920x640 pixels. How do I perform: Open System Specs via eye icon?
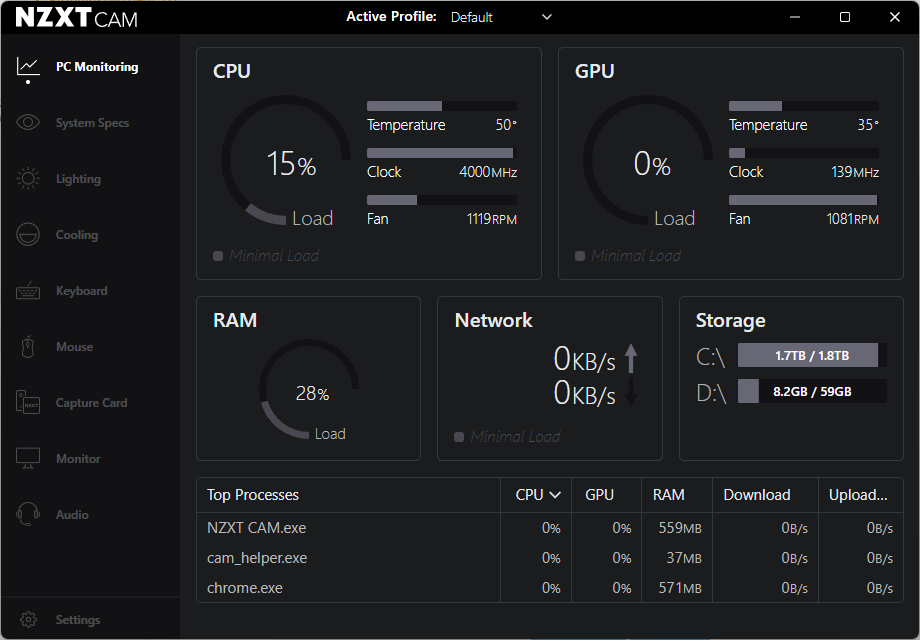tap(28, 123)
